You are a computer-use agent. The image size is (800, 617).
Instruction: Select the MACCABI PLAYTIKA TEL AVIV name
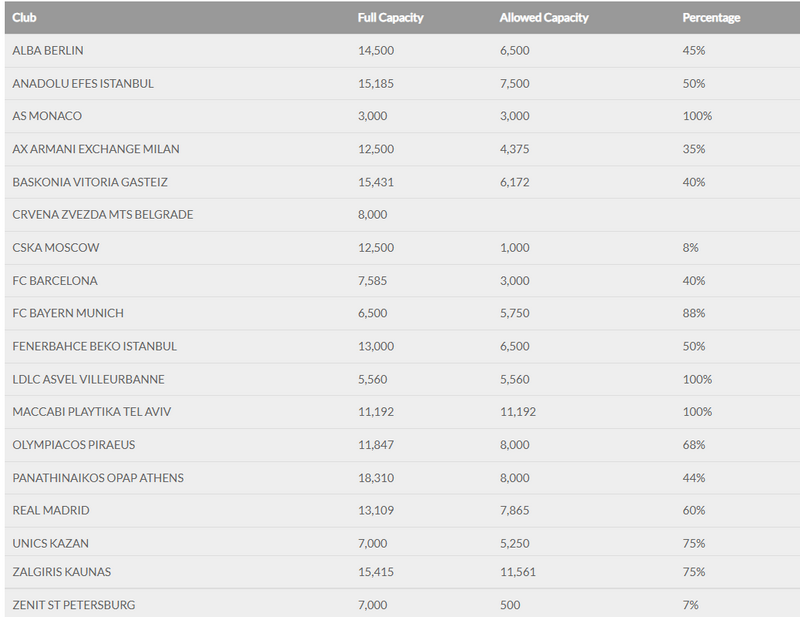coord(92,412)
